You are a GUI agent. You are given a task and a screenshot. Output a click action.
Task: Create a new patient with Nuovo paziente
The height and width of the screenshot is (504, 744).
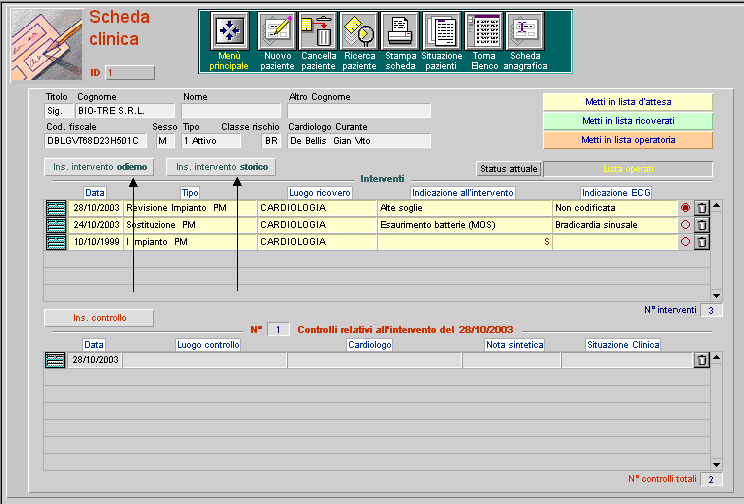(277, 31)
